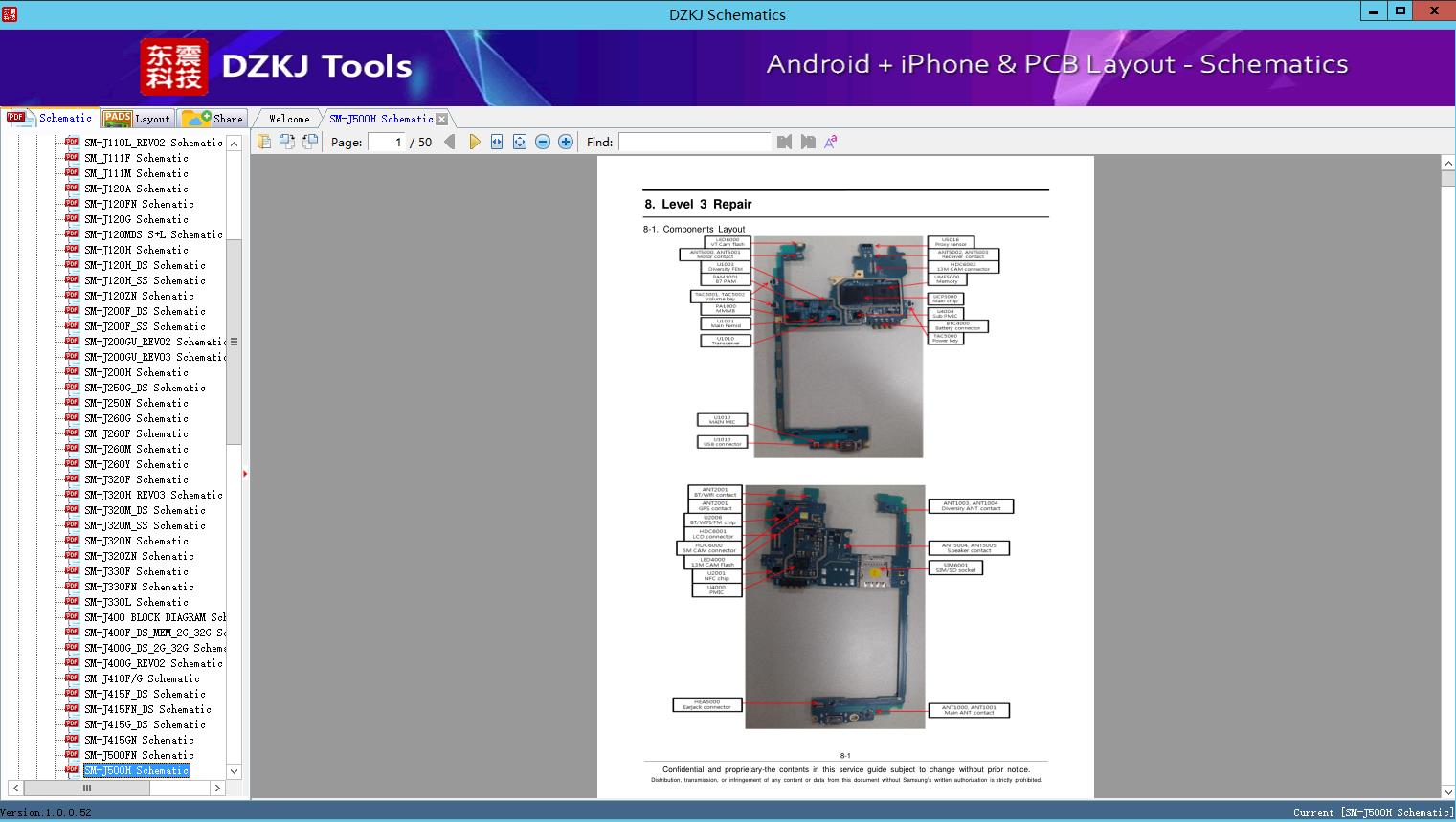Select SM-J200F_SS Schematic
The height and width of the screenshot is (822, 1456).
[145, 326]
